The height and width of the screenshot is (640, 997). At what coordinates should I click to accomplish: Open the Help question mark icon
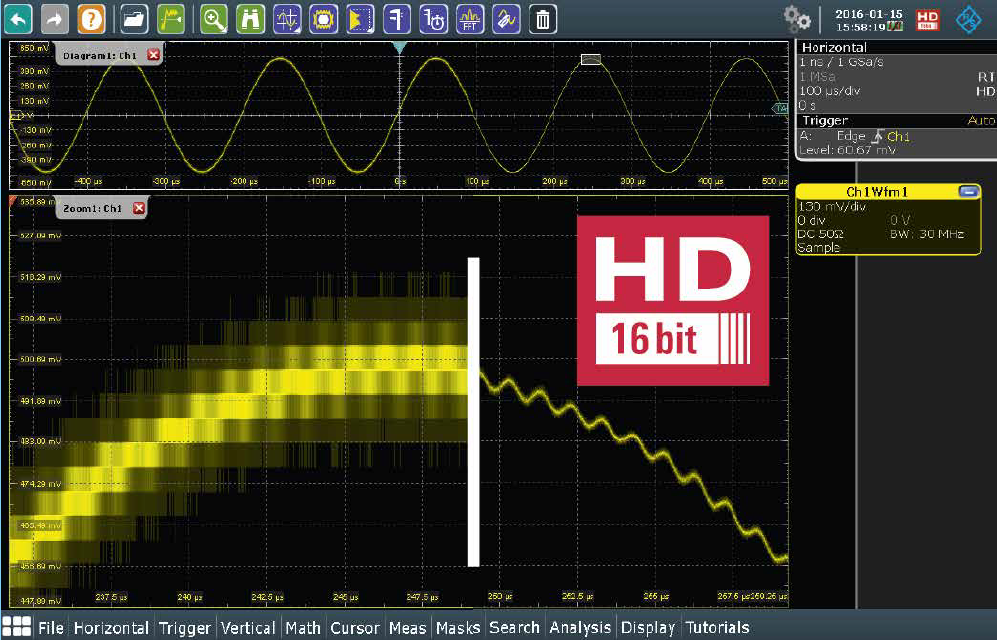pyautogui.click(x=91, y=18)
